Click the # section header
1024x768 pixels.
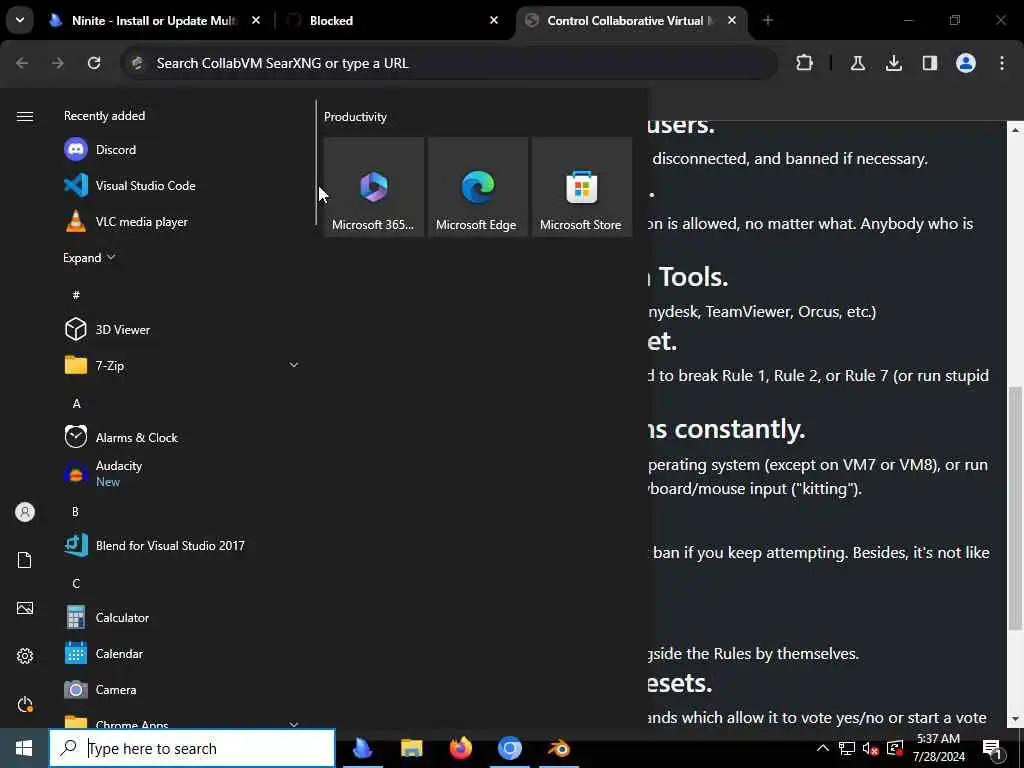[76, 295]
